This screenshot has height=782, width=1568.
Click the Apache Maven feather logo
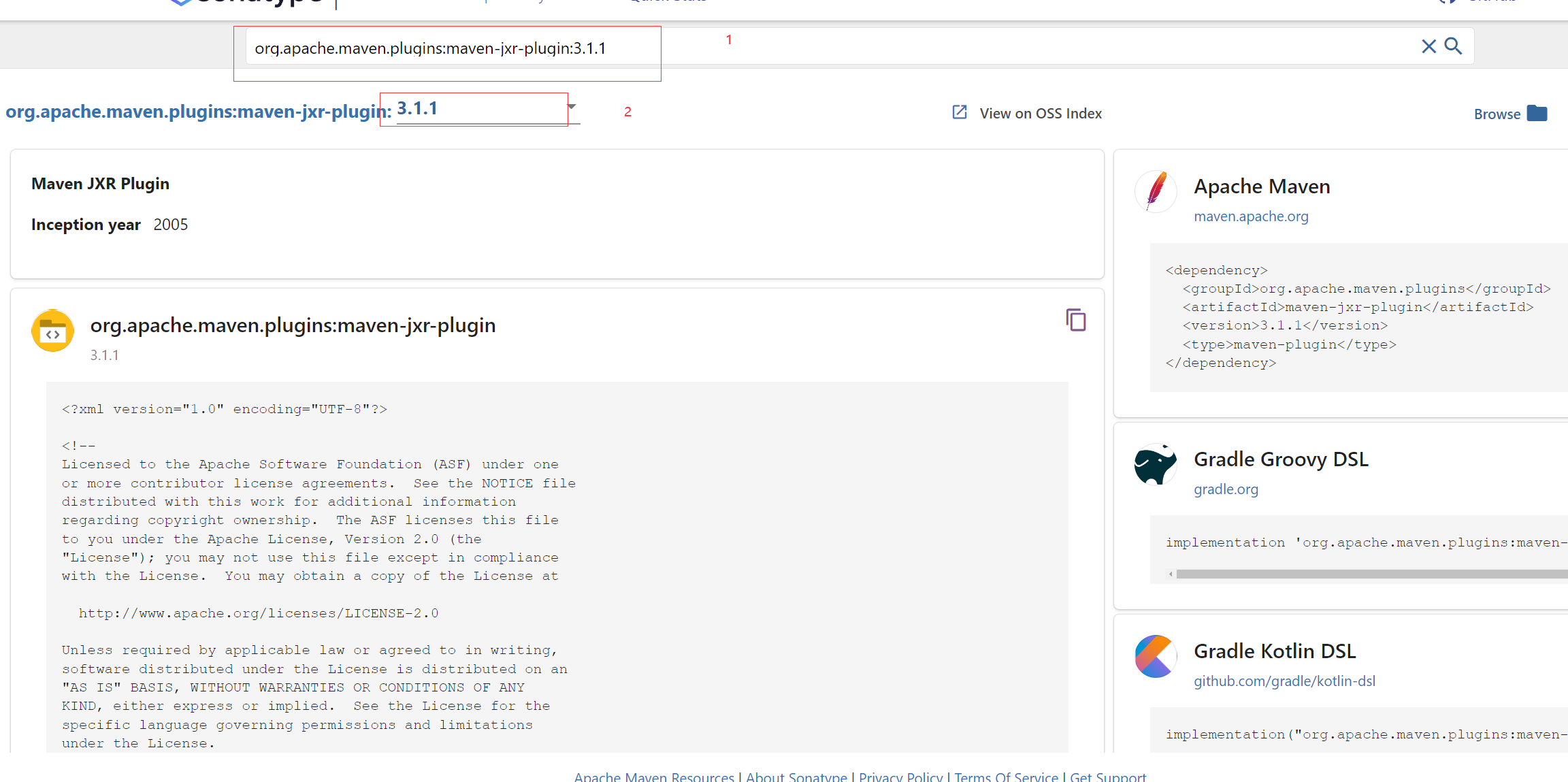pyautogui.click(x=1156, y=191)
